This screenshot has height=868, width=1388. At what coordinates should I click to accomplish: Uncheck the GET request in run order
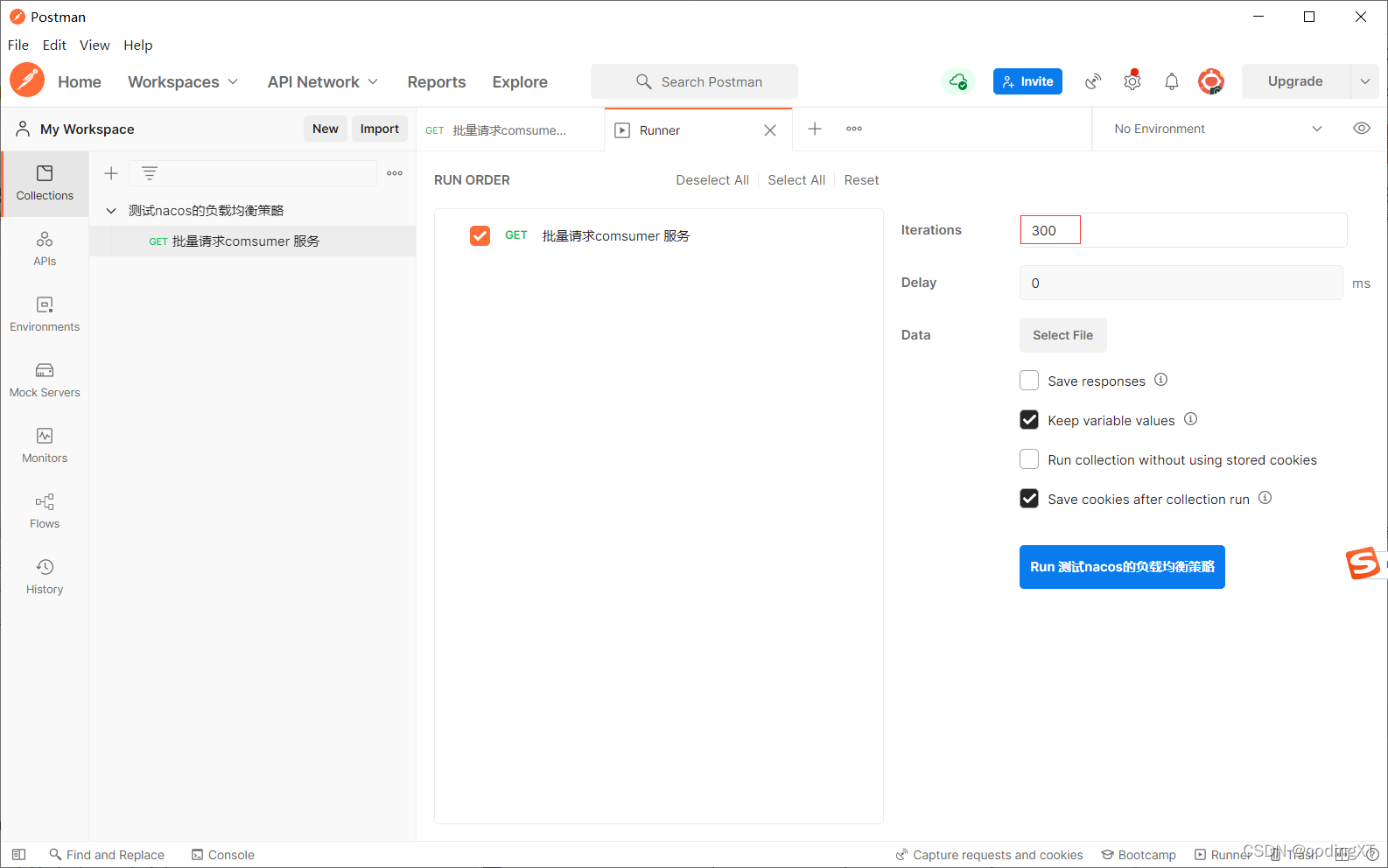pyautogui.click(x=480, y=235)
